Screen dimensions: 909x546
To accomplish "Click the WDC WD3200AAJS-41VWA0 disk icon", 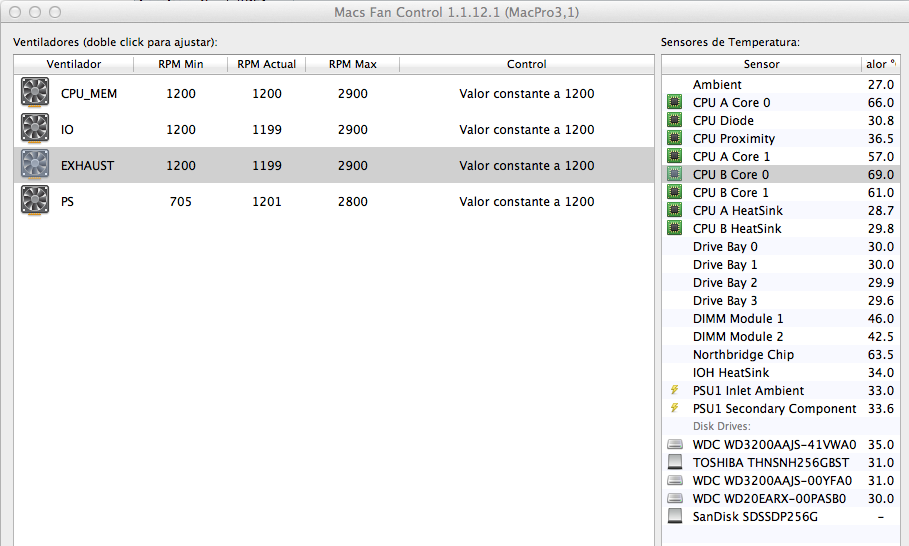I will (675, 445).
